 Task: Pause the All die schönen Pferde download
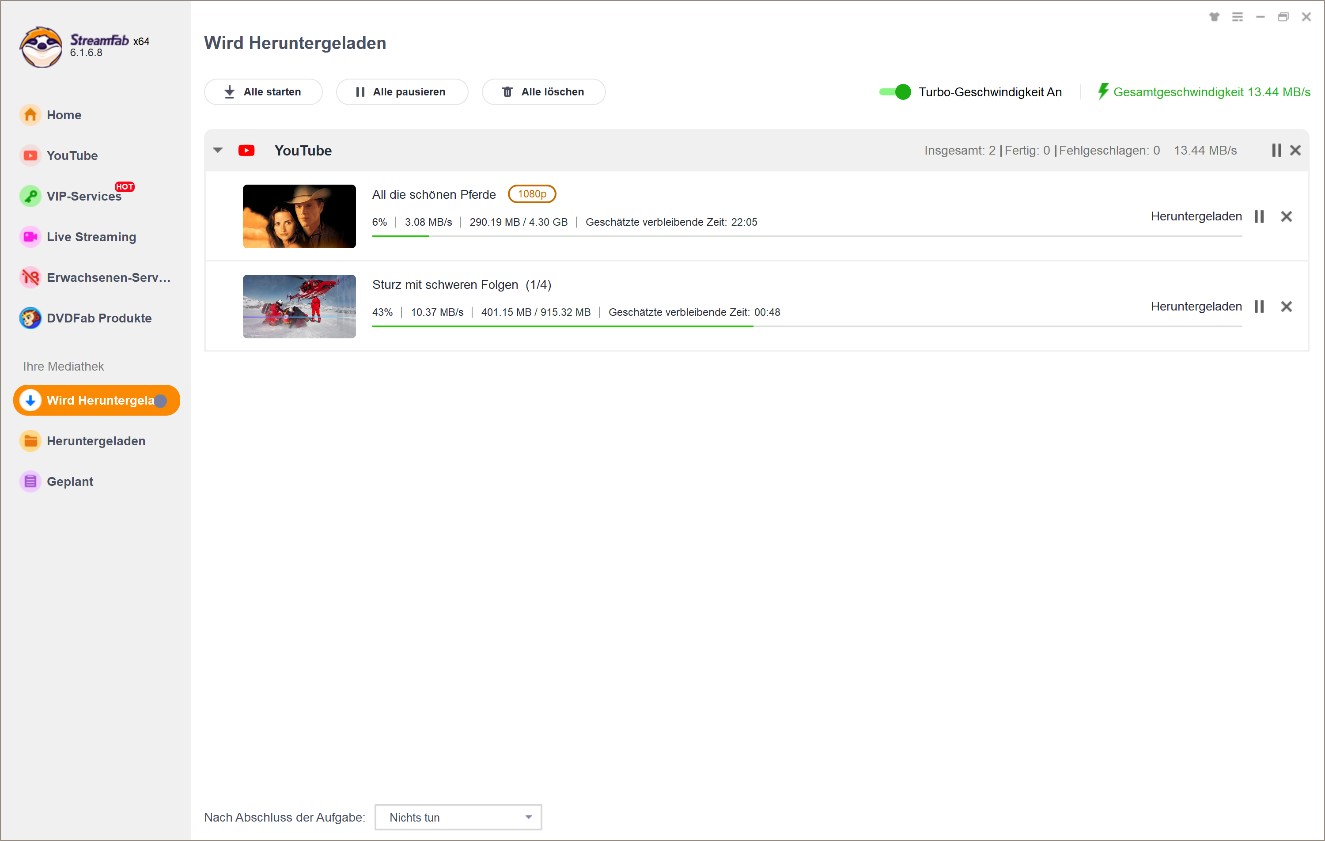1259,216
